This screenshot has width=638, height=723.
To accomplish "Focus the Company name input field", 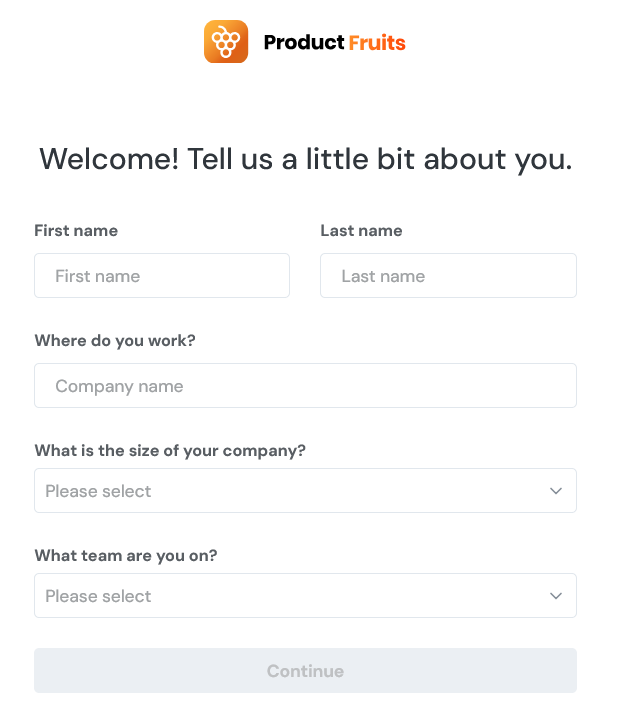I will (305, 385).
